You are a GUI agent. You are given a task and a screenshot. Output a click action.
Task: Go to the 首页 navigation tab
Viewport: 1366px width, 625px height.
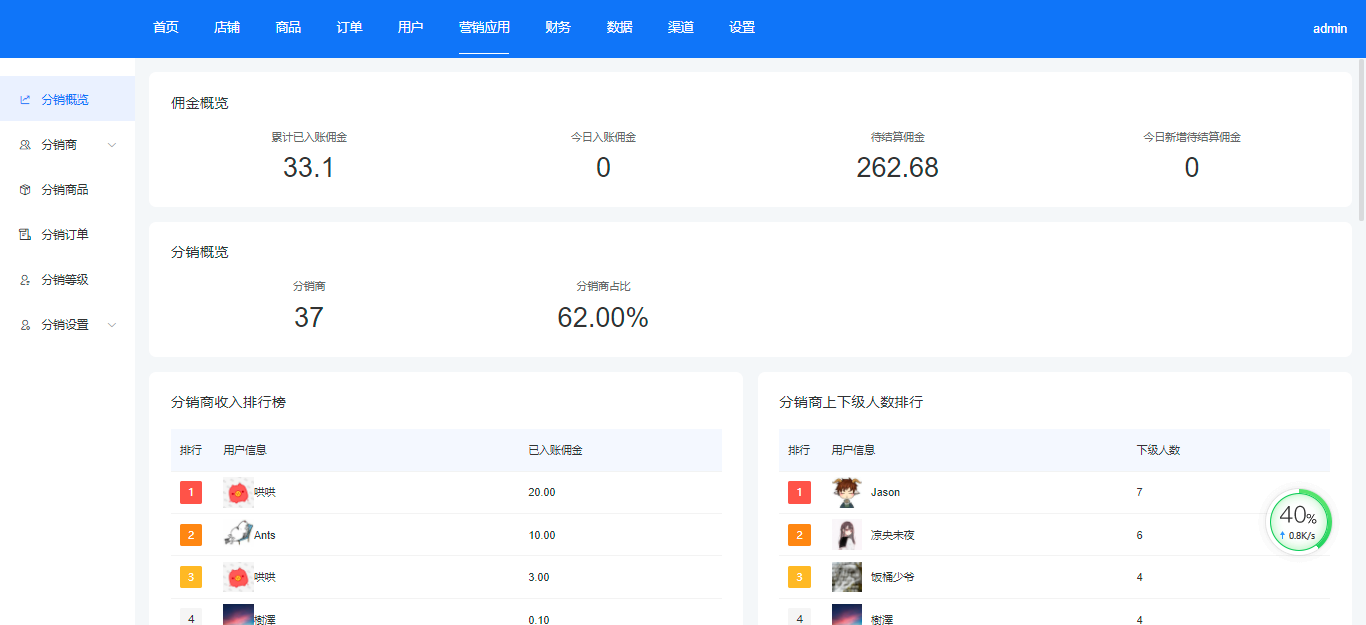point(166,28)
